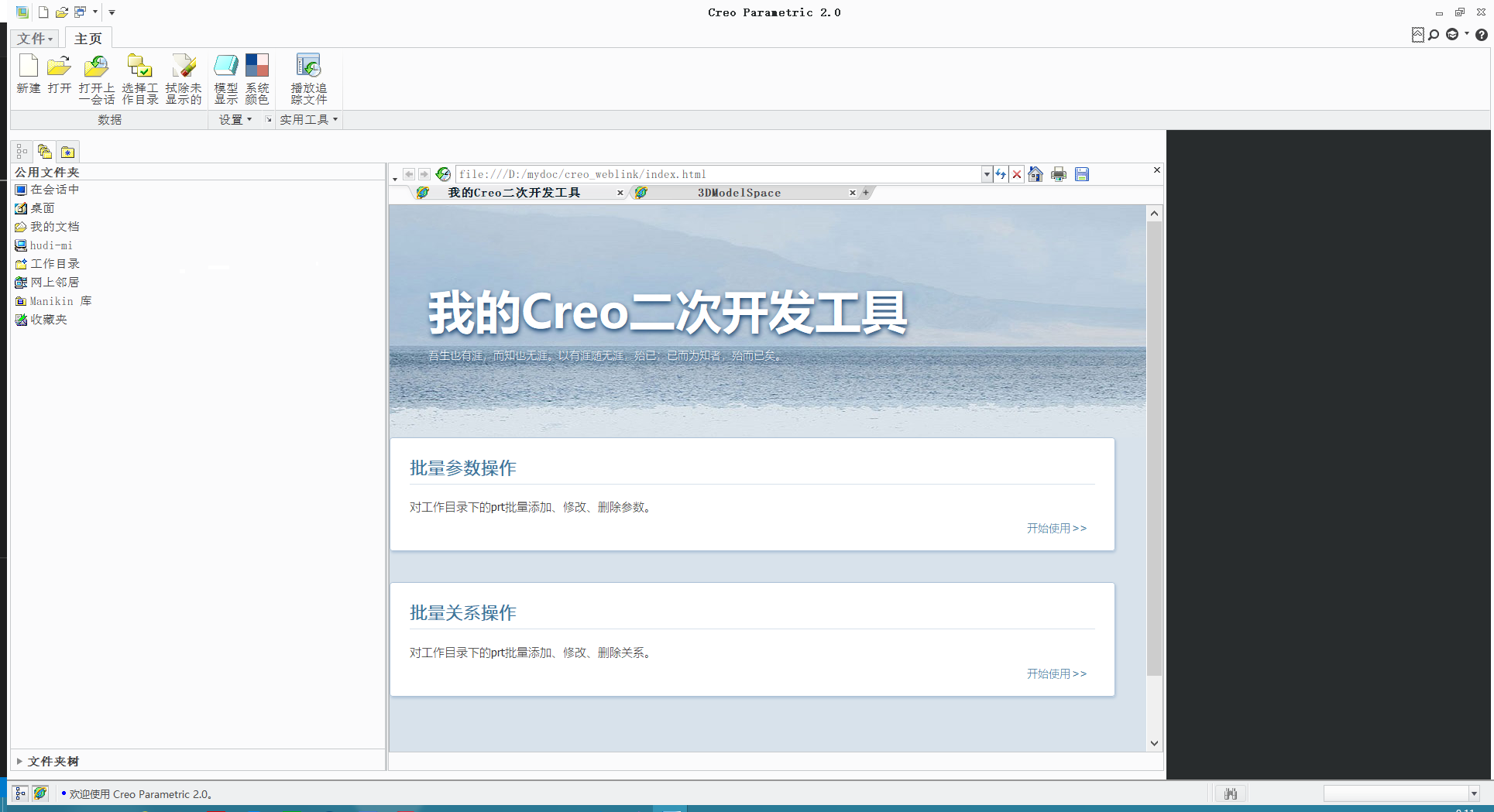Click 开始使用 link under 批量关系操作
The image size is (1494, 812).
1056,673
